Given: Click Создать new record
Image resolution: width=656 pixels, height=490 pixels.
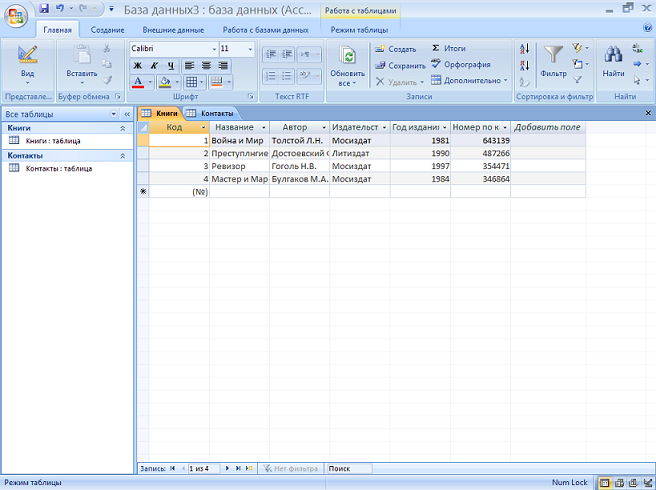Looking at the screenshot, I should click(396, 49).
